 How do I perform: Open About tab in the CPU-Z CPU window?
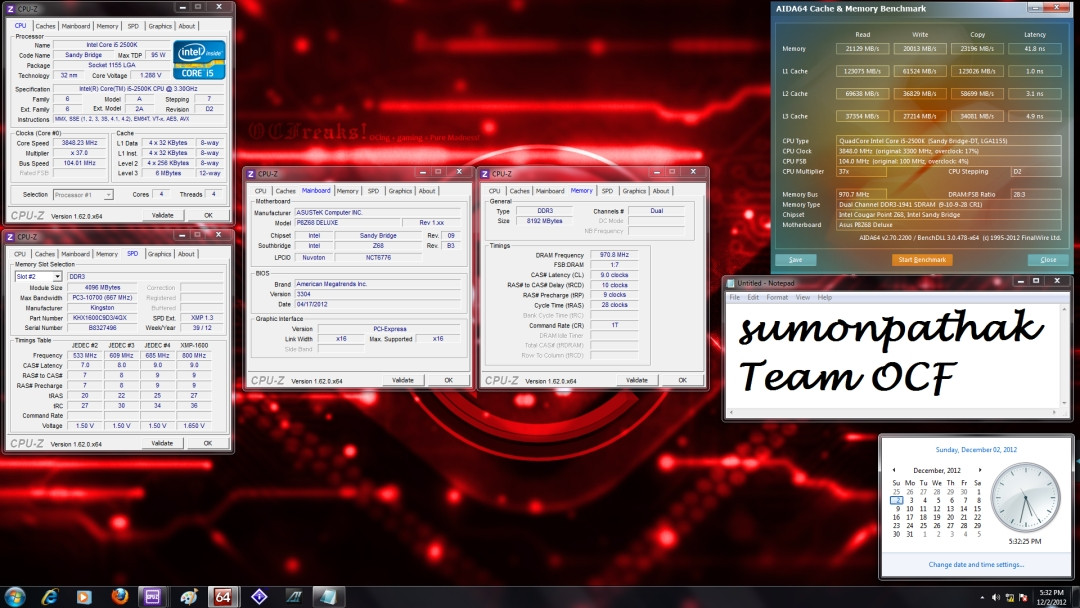tap(187, 26)
